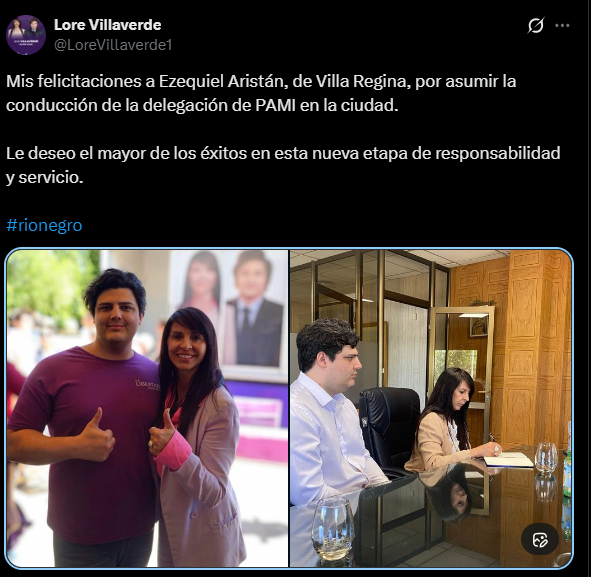Open the three-dot more options menu
The image size is (591, 577).
(562, 26)
